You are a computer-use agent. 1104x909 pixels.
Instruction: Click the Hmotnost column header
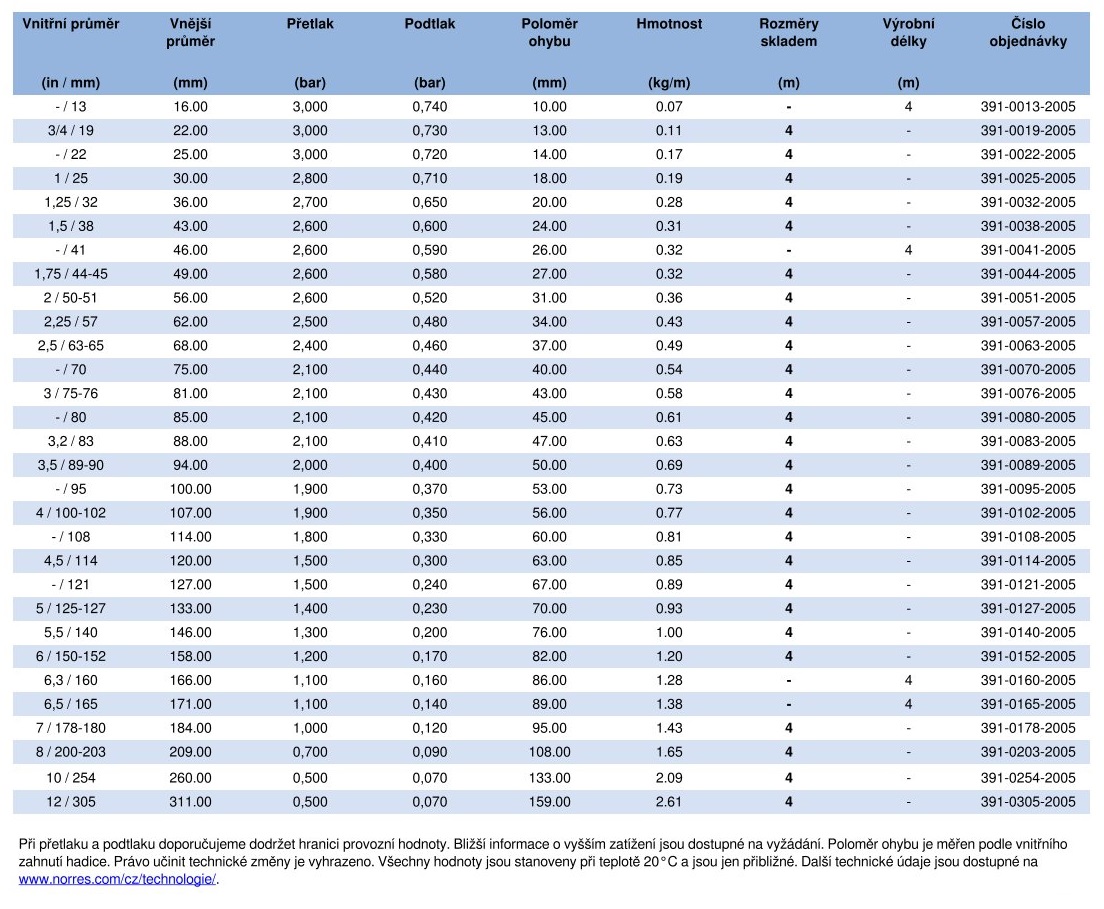(x=669, y=24)
